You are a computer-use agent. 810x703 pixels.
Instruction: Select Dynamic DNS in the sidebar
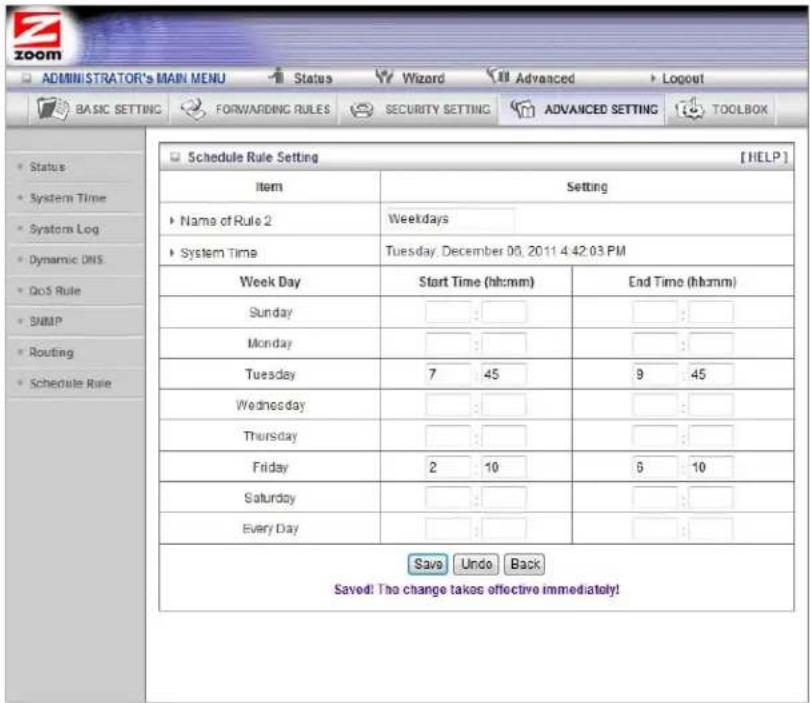pyautogui.click(x=66, y=260)
